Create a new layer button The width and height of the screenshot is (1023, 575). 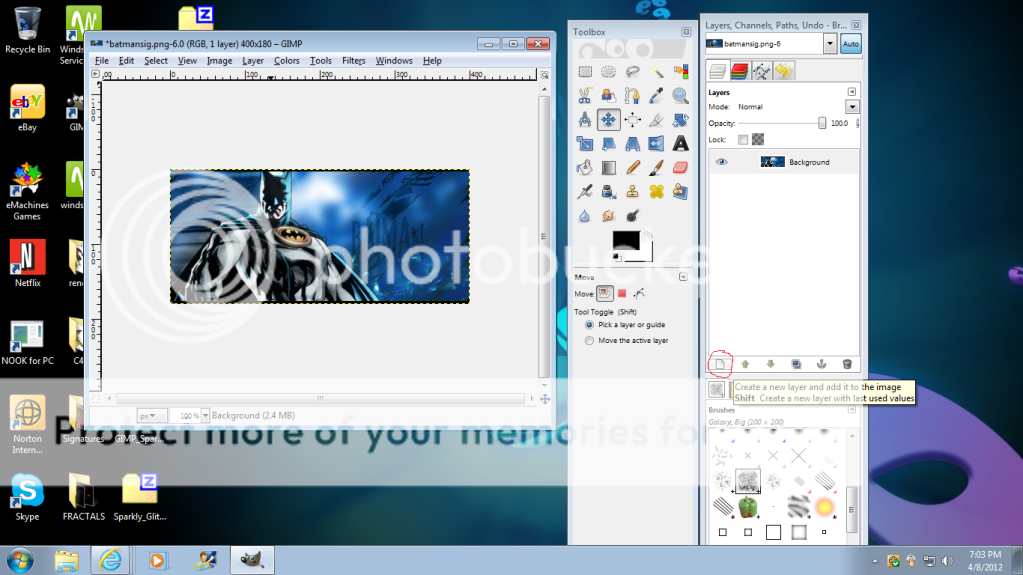coord(720,364)
